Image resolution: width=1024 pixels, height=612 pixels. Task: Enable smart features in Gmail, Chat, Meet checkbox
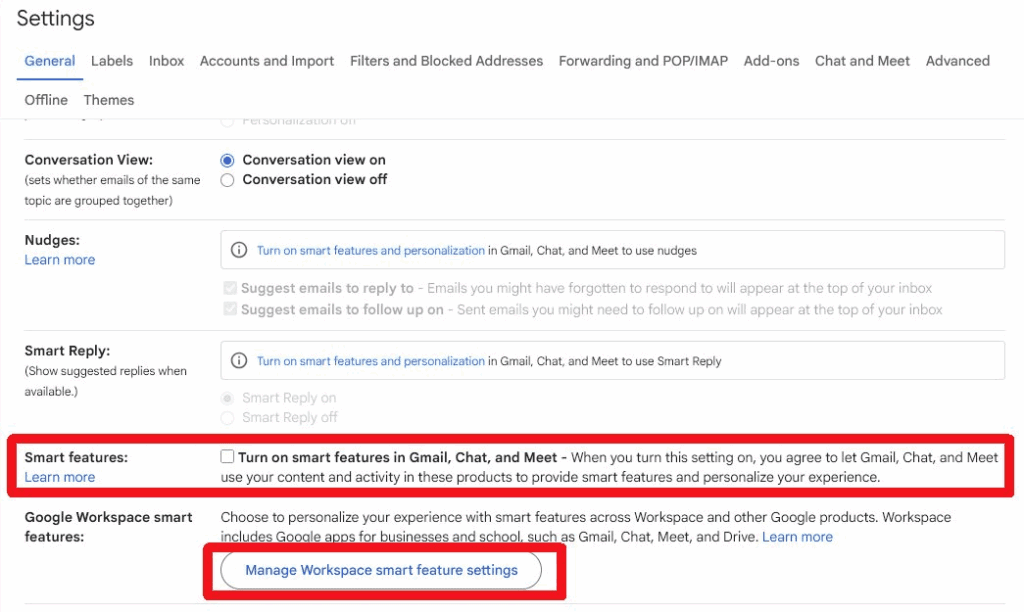[x=228, y=457]
